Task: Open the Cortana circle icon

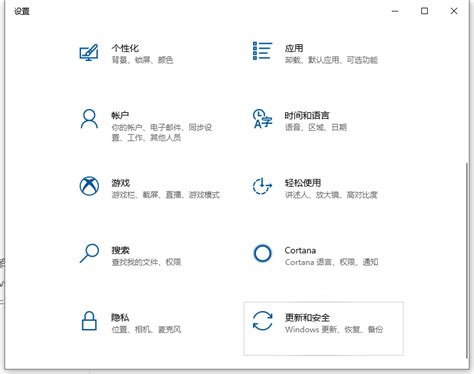Action: pos(262,254)
